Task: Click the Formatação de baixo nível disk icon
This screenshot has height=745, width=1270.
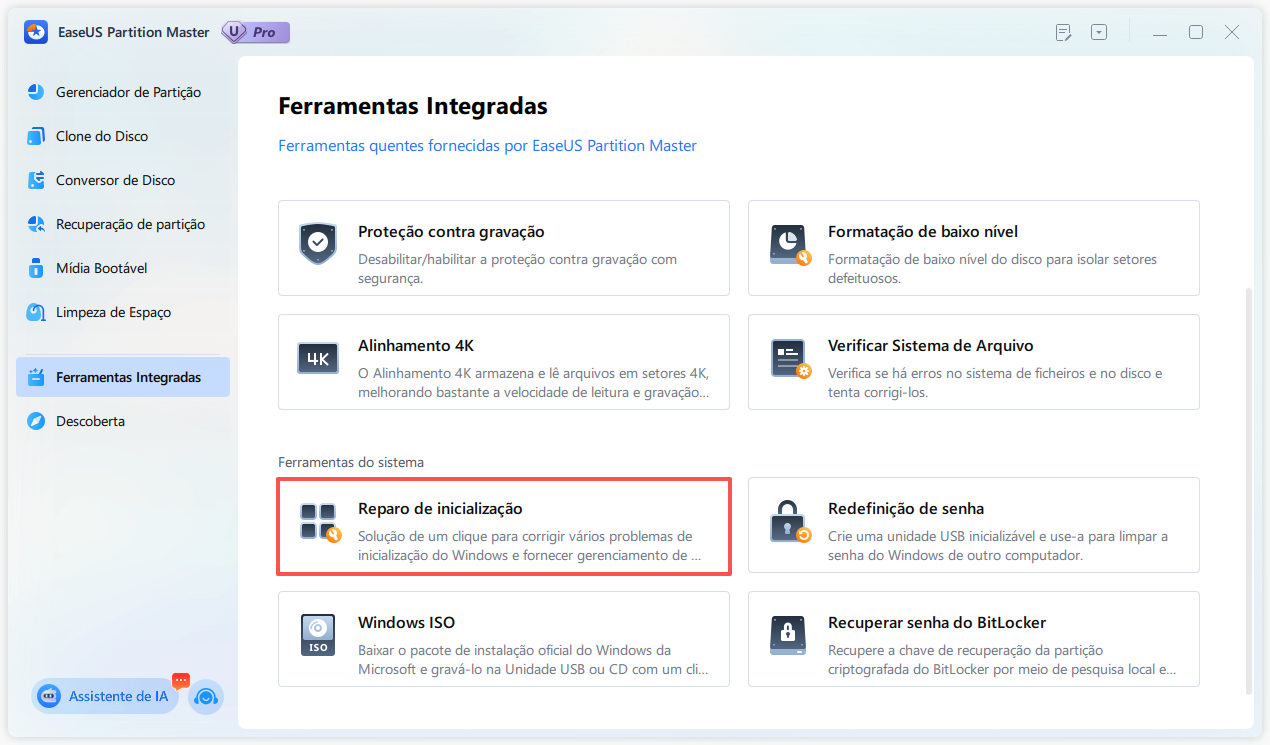Action: [790, 245]
